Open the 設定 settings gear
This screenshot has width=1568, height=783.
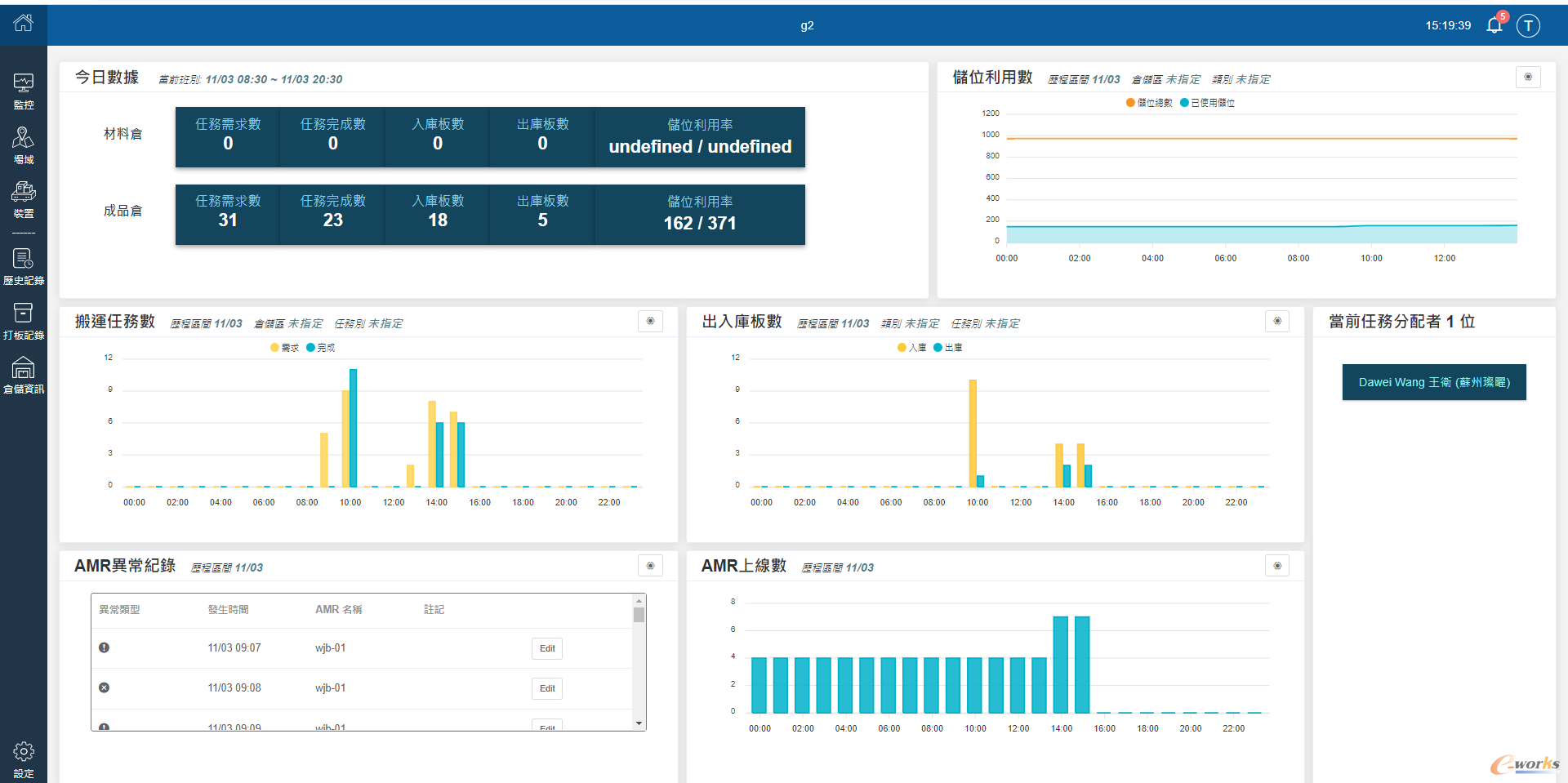23,760
